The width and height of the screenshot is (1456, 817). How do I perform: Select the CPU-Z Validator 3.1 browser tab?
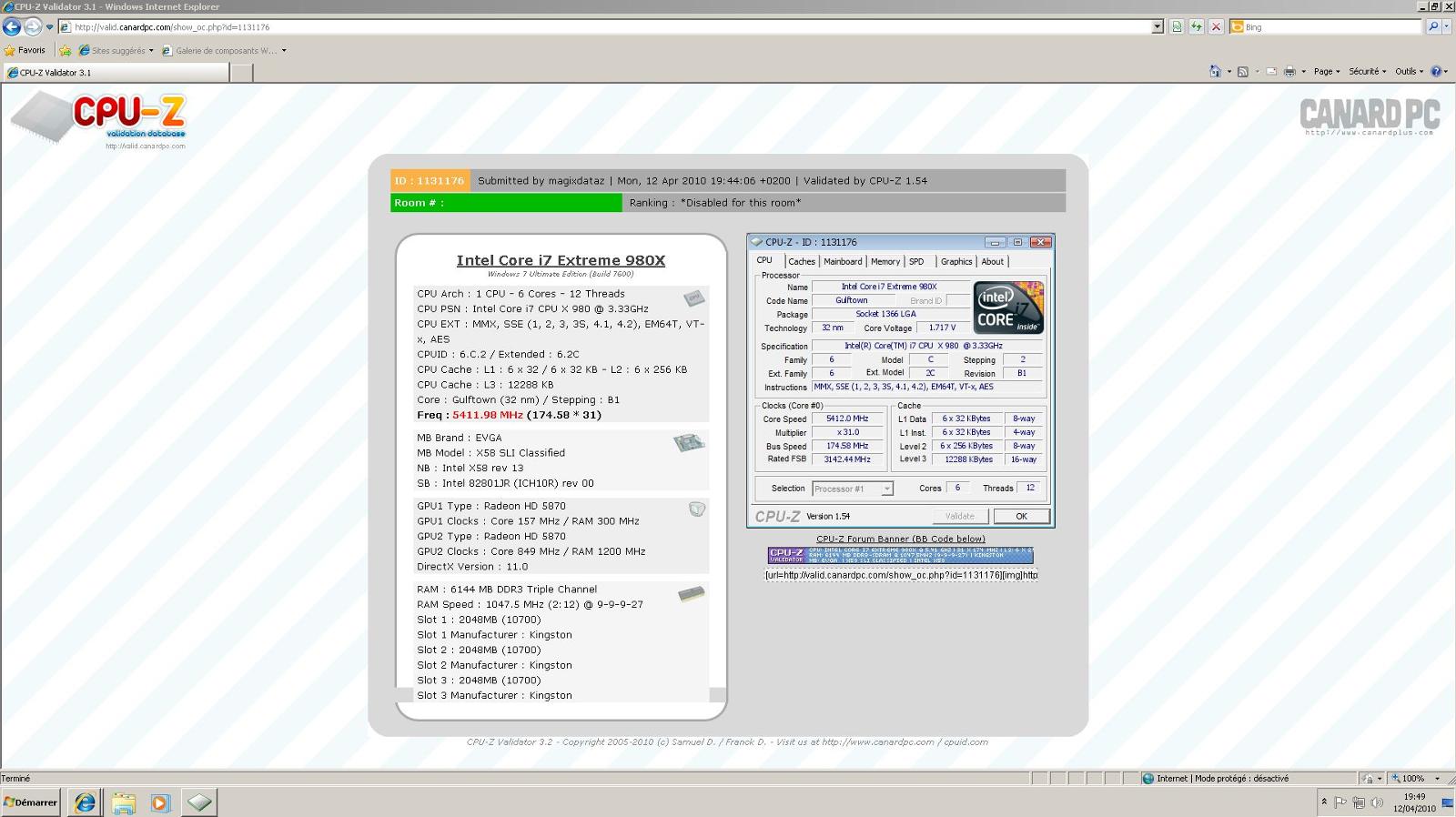pyautogui.click(x=116, y=73)
